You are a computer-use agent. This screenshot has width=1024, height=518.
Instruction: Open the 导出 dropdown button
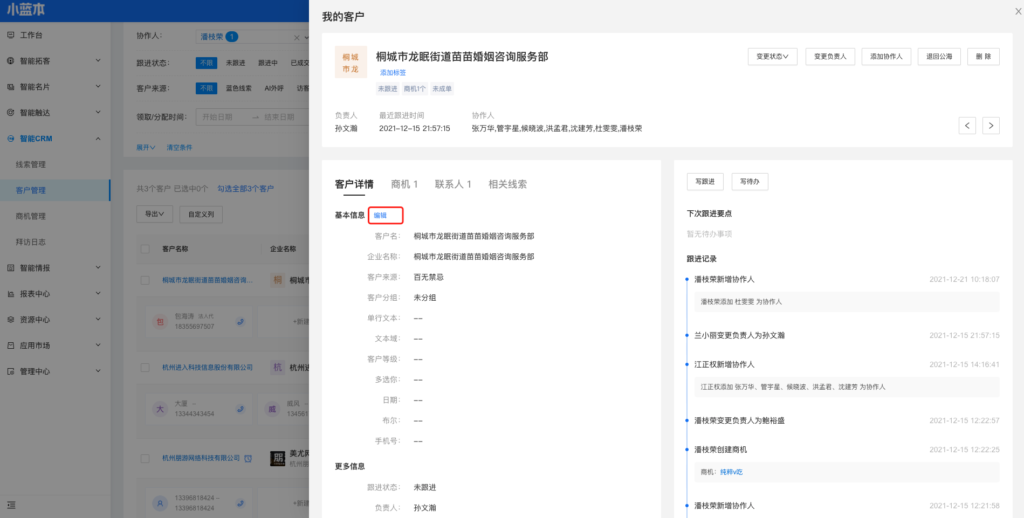tap(153, 214)
